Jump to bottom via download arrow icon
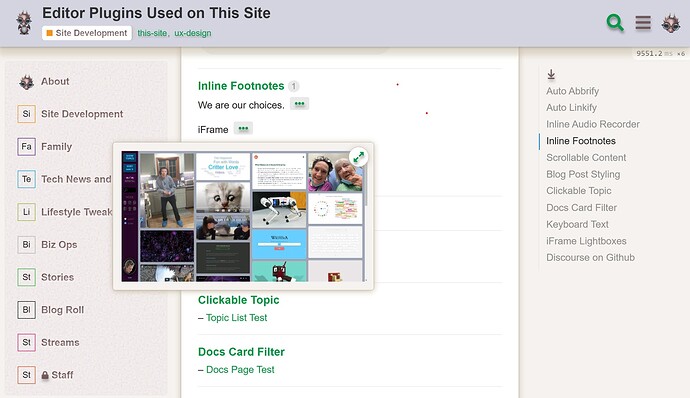Screen dimensions: 690x398 click(551, 74)
